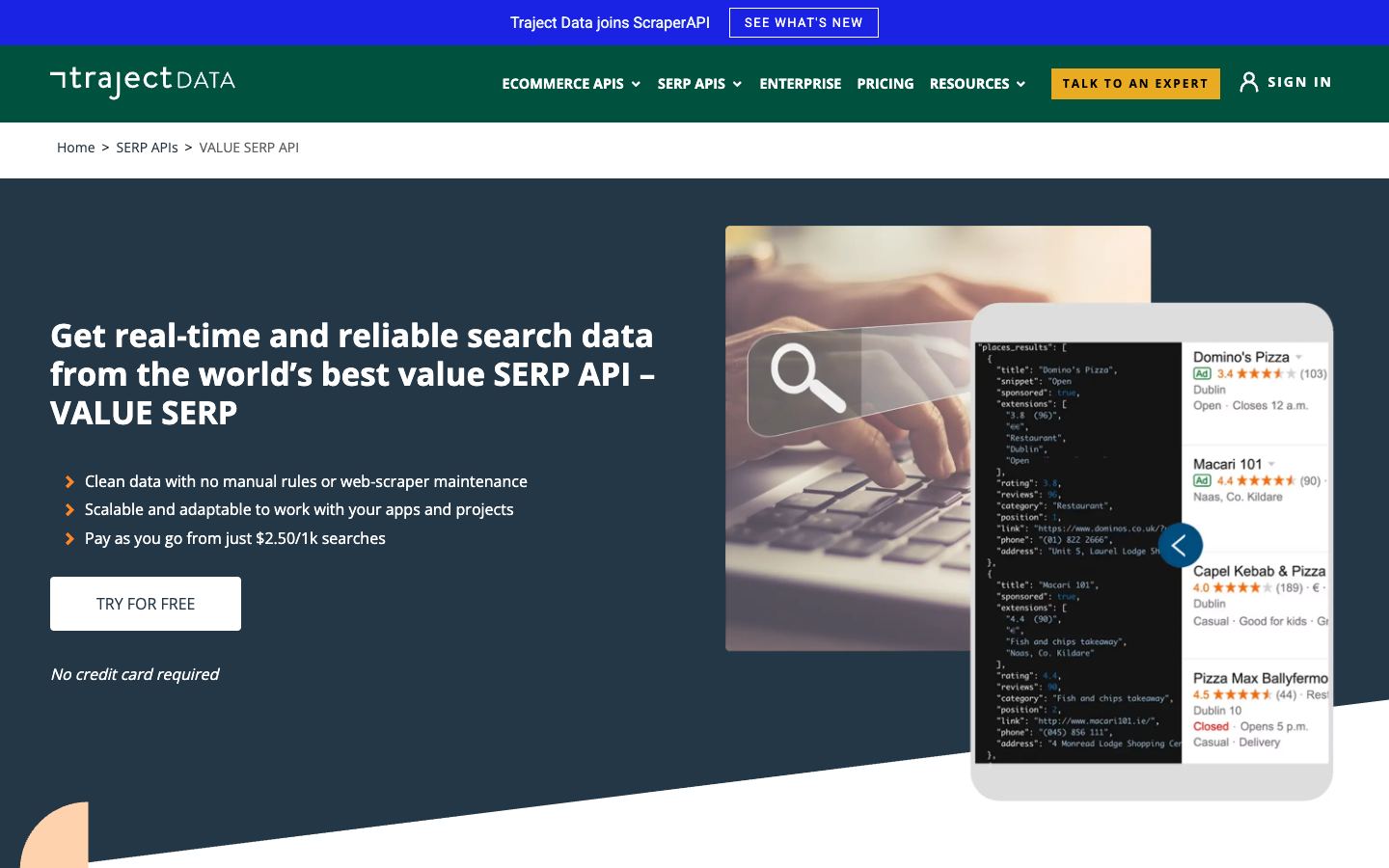Click the magnifying glass on the hero image
The image size is (1389, 868).
click(x=807, y=377)
